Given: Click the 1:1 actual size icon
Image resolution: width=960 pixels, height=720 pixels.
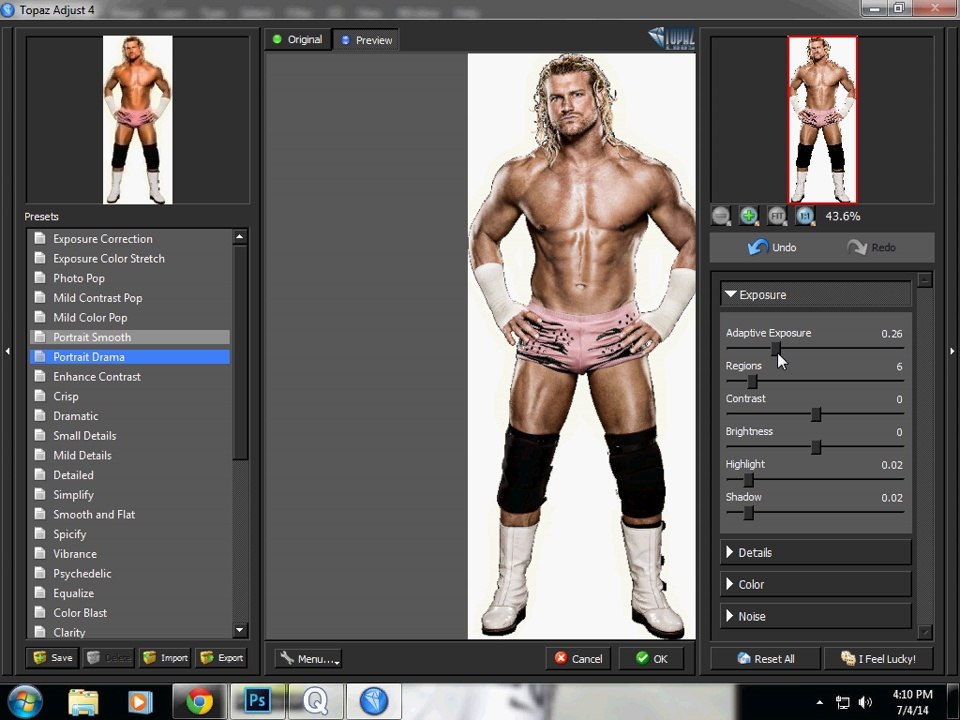Looking at the screenshot, I should coord(805,216).
